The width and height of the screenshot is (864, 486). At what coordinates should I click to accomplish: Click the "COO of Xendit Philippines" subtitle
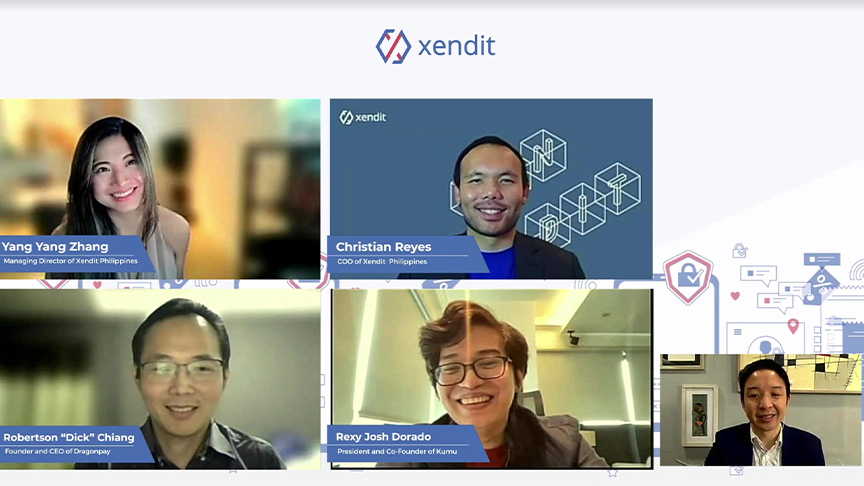click(382, 262)
